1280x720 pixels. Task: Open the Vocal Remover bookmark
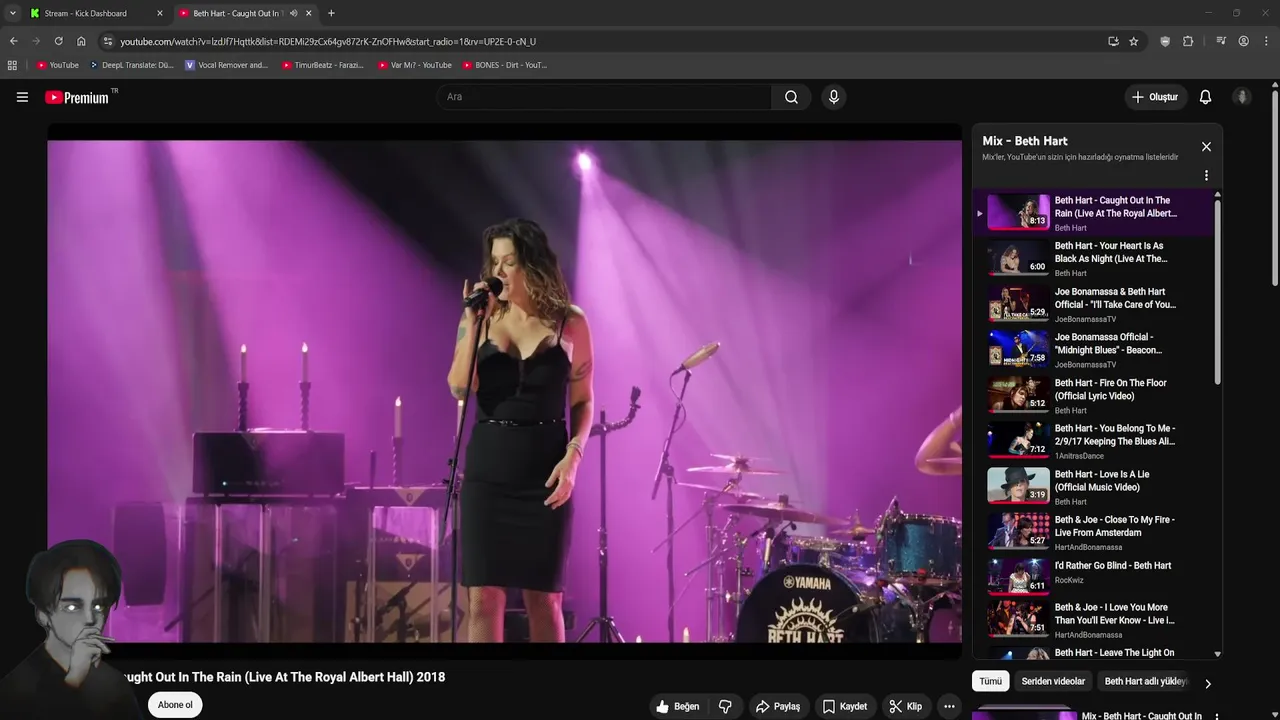(x=227, y=65)
